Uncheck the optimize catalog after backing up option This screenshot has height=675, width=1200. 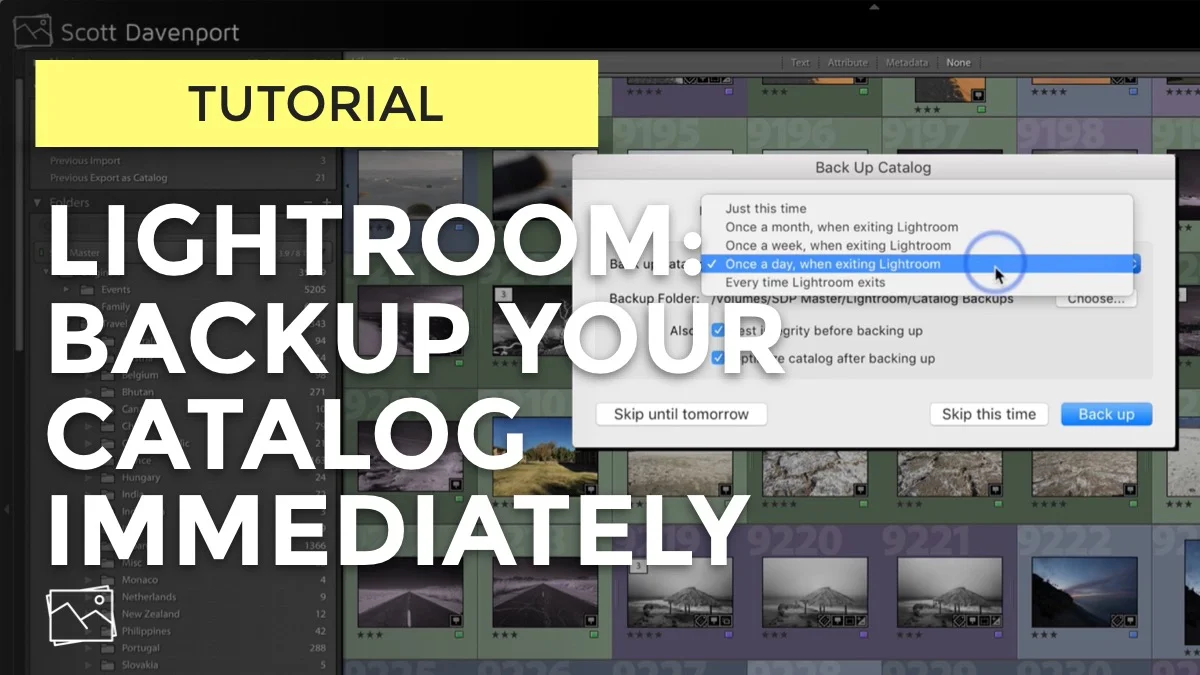(718, 359)
